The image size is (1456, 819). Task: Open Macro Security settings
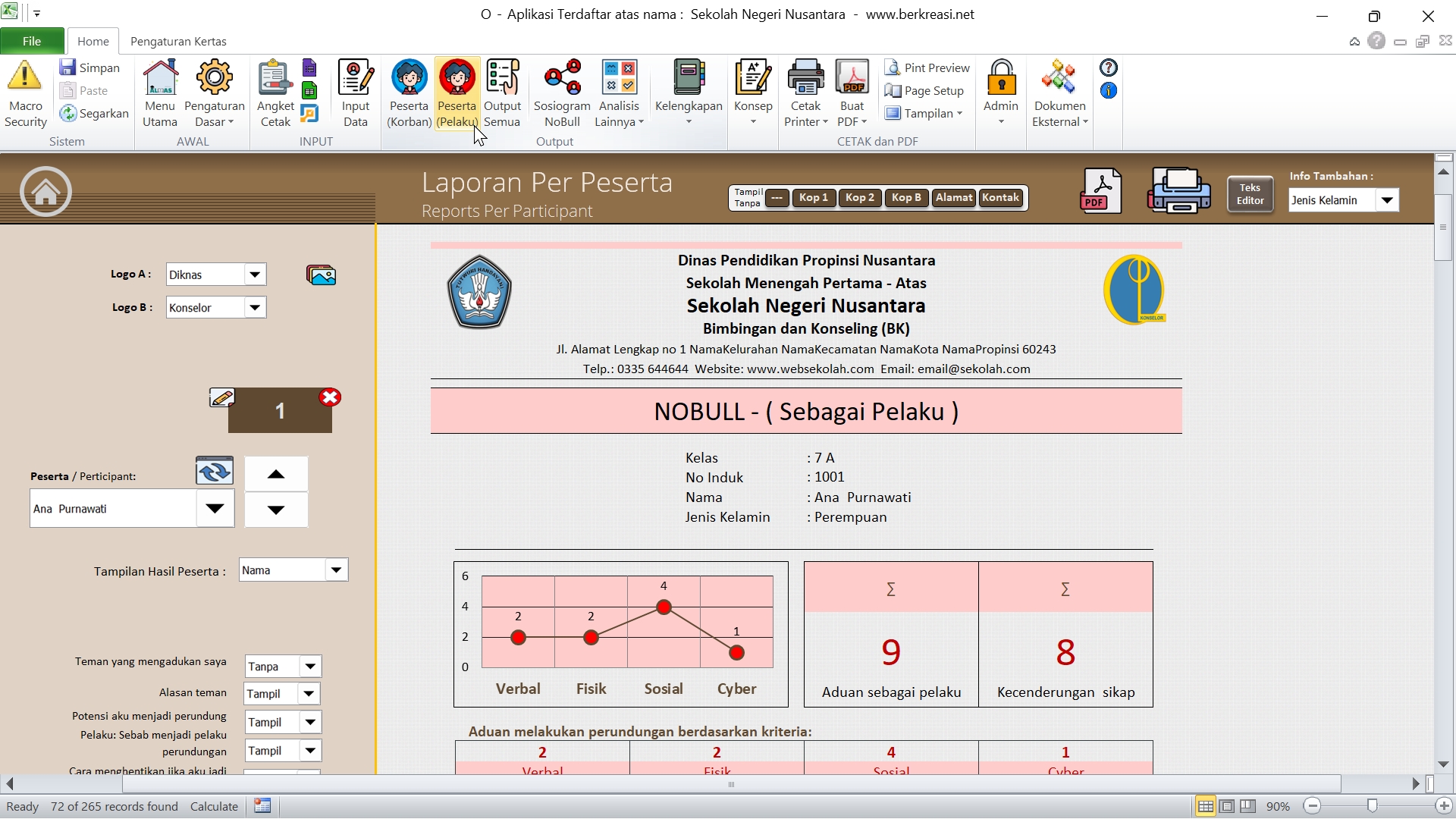(25, 94)
